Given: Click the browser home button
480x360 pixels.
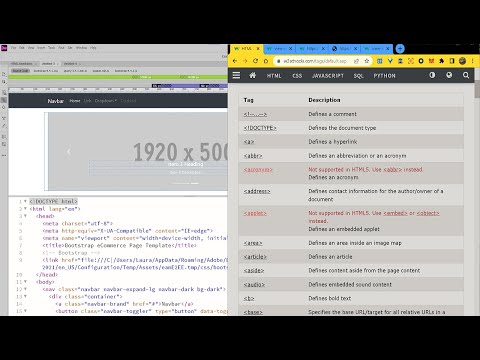Looking at the screenshot, I should [x=266, y=61].
